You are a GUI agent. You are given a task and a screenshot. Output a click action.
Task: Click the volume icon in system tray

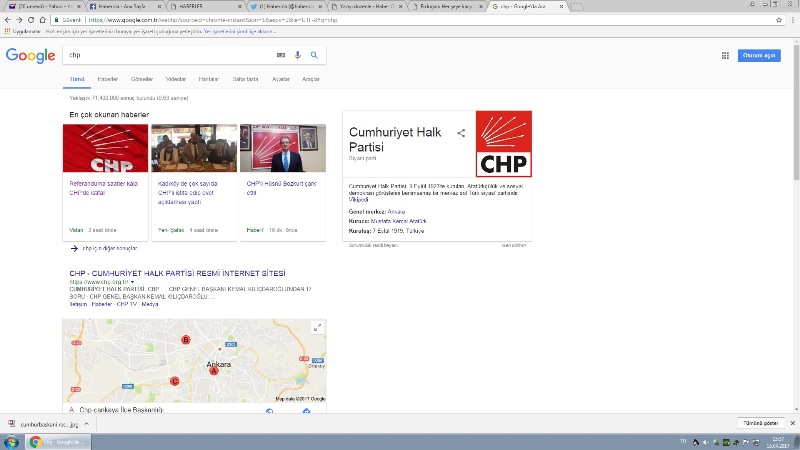[x=706, y=442]
